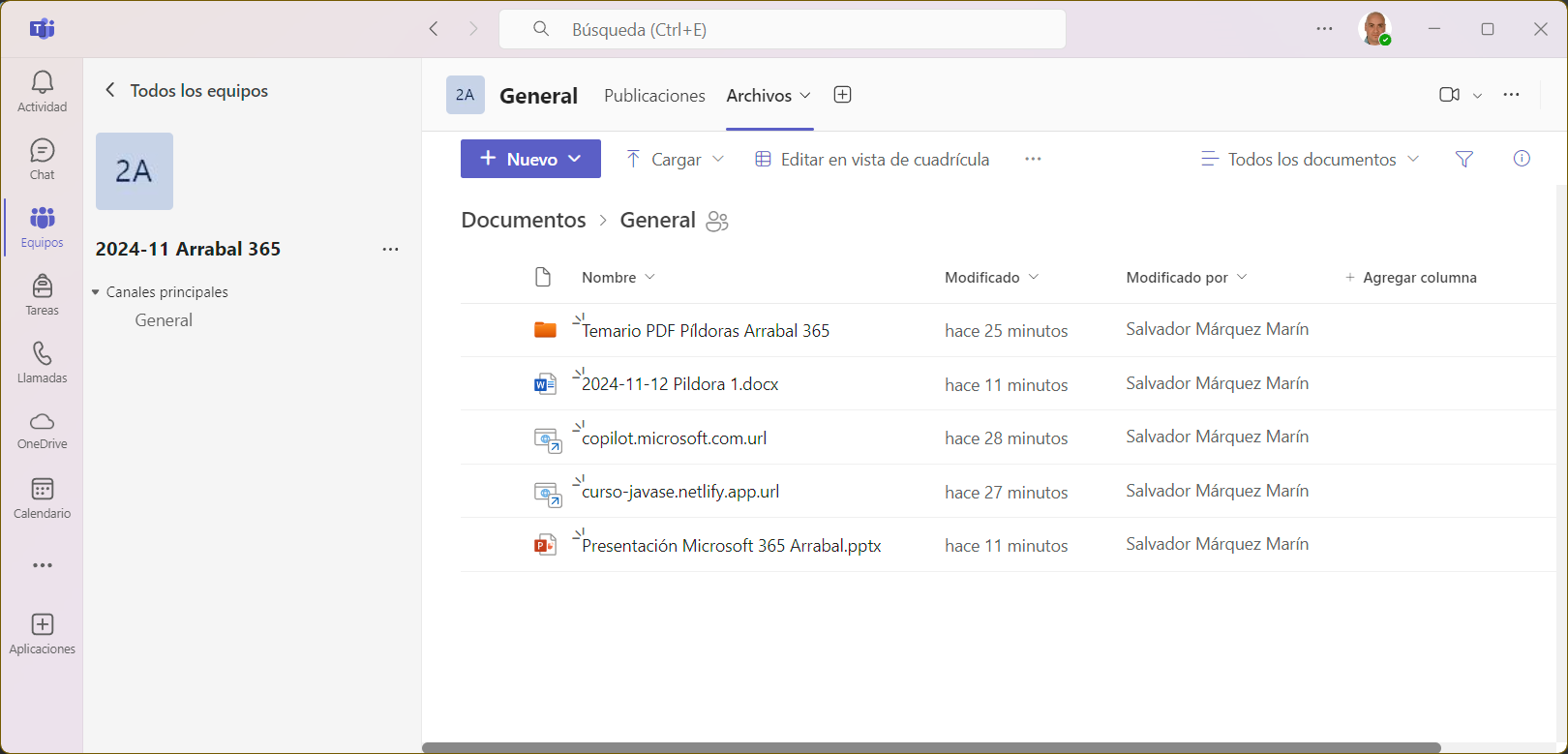Open the filter pane funnel icon

[x=1463, y=159]
